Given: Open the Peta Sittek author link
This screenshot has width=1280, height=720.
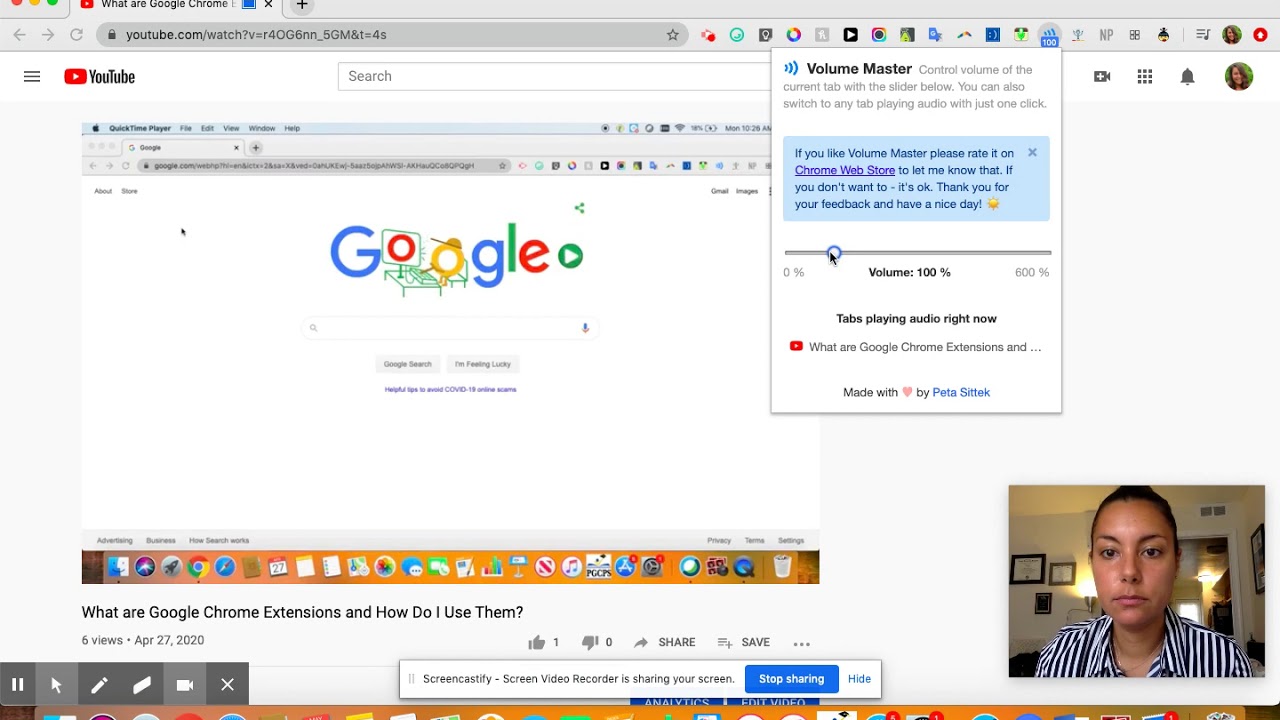Looking at the screenshot, I should pyautogui.click(x=961, y=392).
